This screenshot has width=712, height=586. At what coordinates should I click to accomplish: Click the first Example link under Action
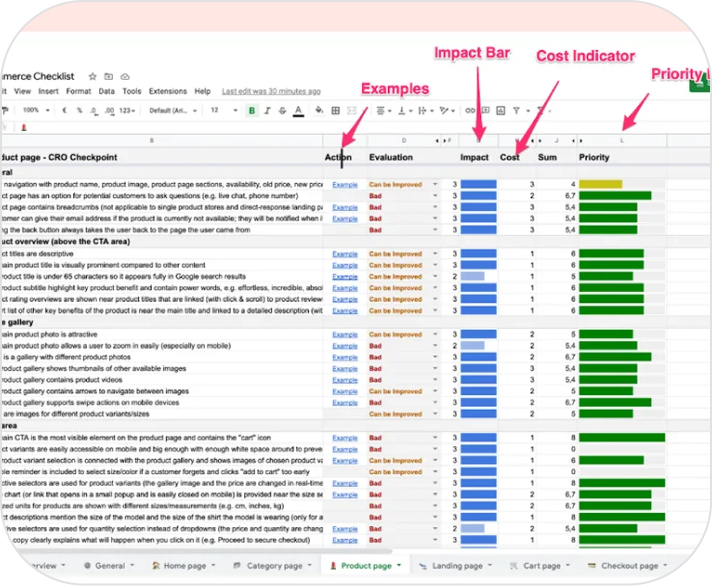tap(345, 185)
